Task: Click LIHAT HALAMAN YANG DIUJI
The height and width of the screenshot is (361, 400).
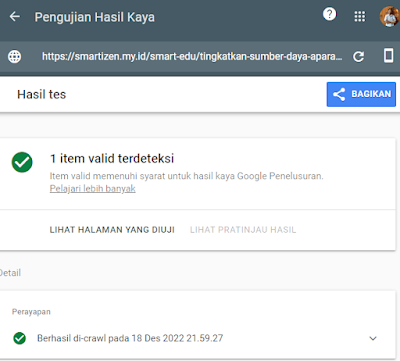Action: [112, 230]
